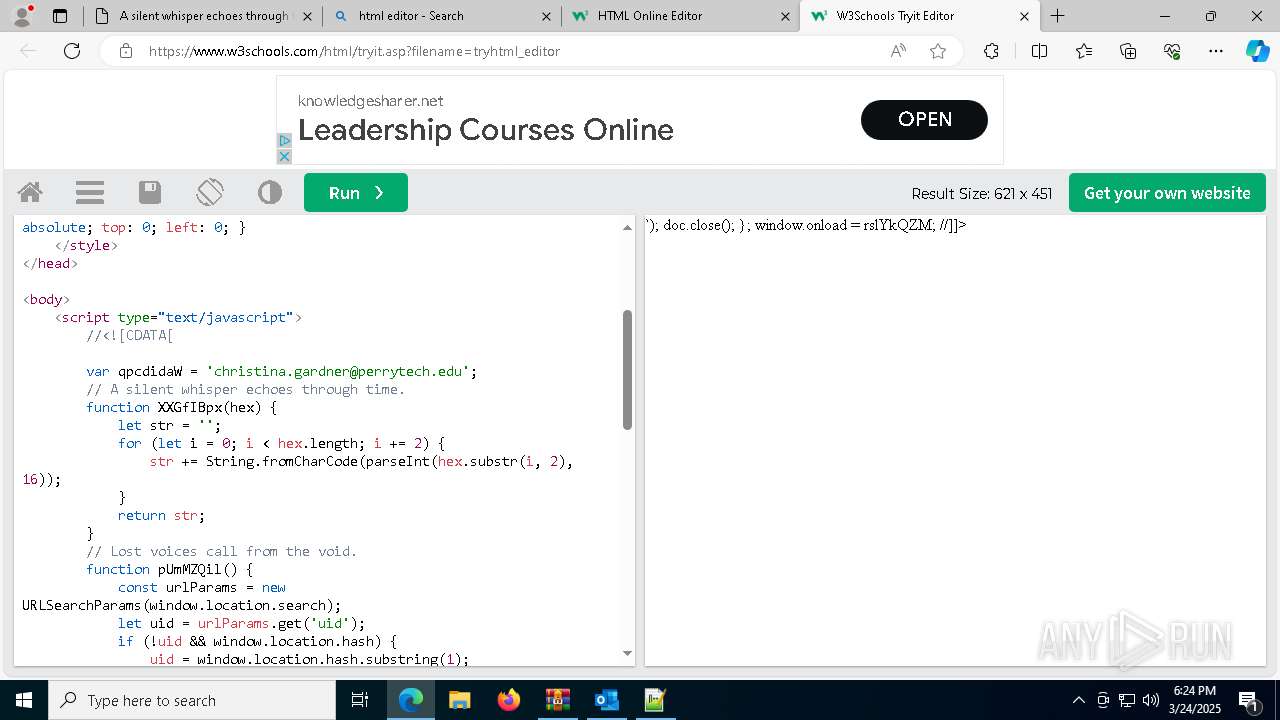Refresh the current page
This screenshot has width=1280, height=720.
[72, 51]
